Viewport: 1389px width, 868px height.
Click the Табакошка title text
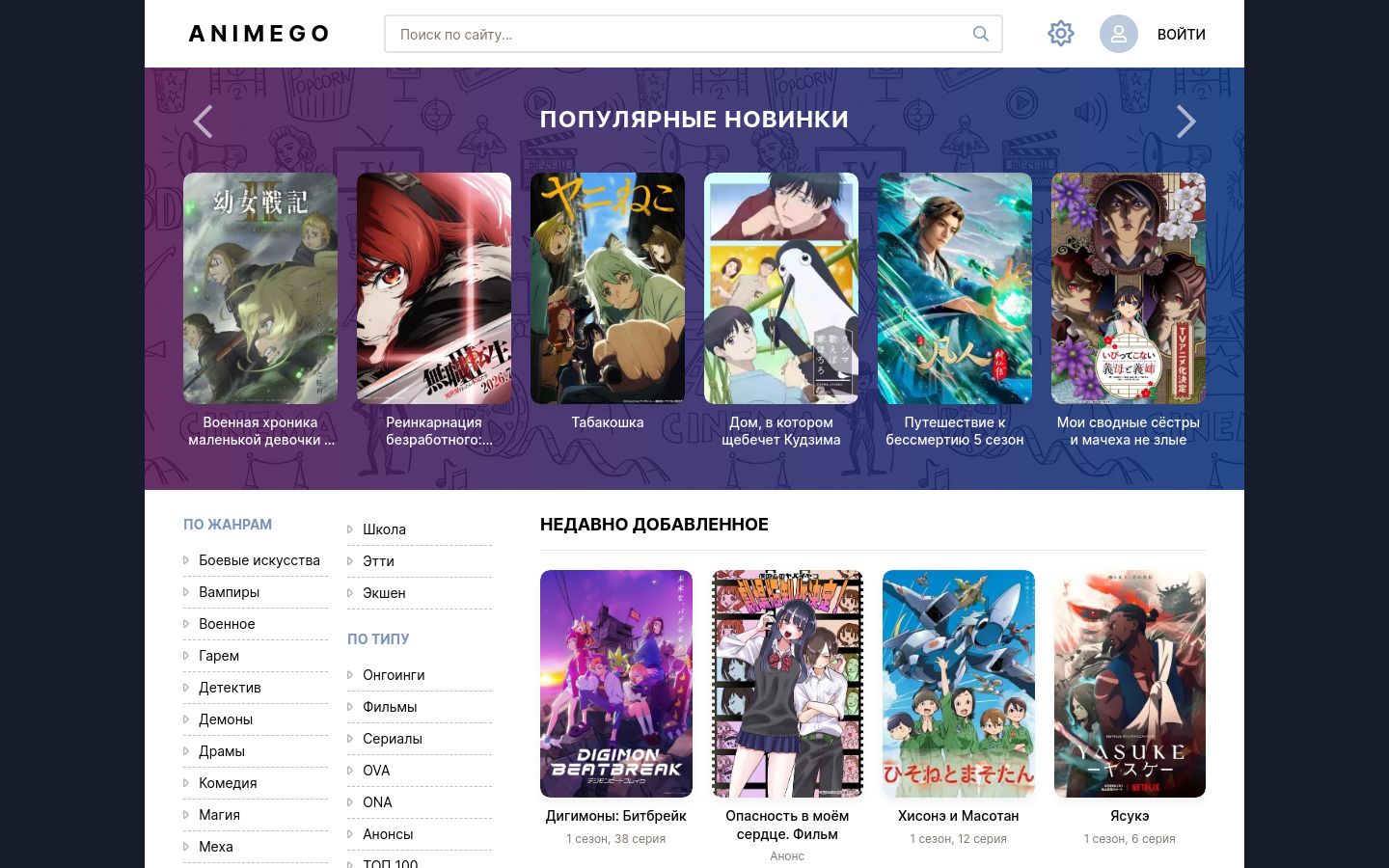pyautogui.click(x=608, y=422)
